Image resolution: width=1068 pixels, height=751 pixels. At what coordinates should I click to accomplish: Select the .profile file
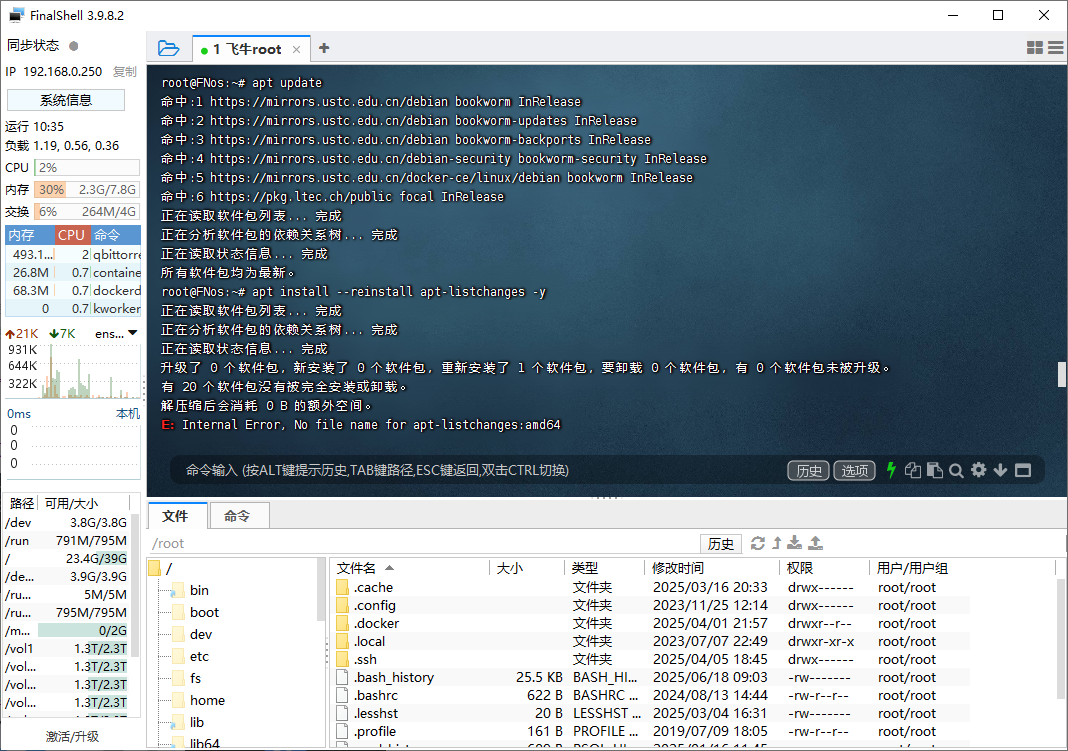pos(652,731)
